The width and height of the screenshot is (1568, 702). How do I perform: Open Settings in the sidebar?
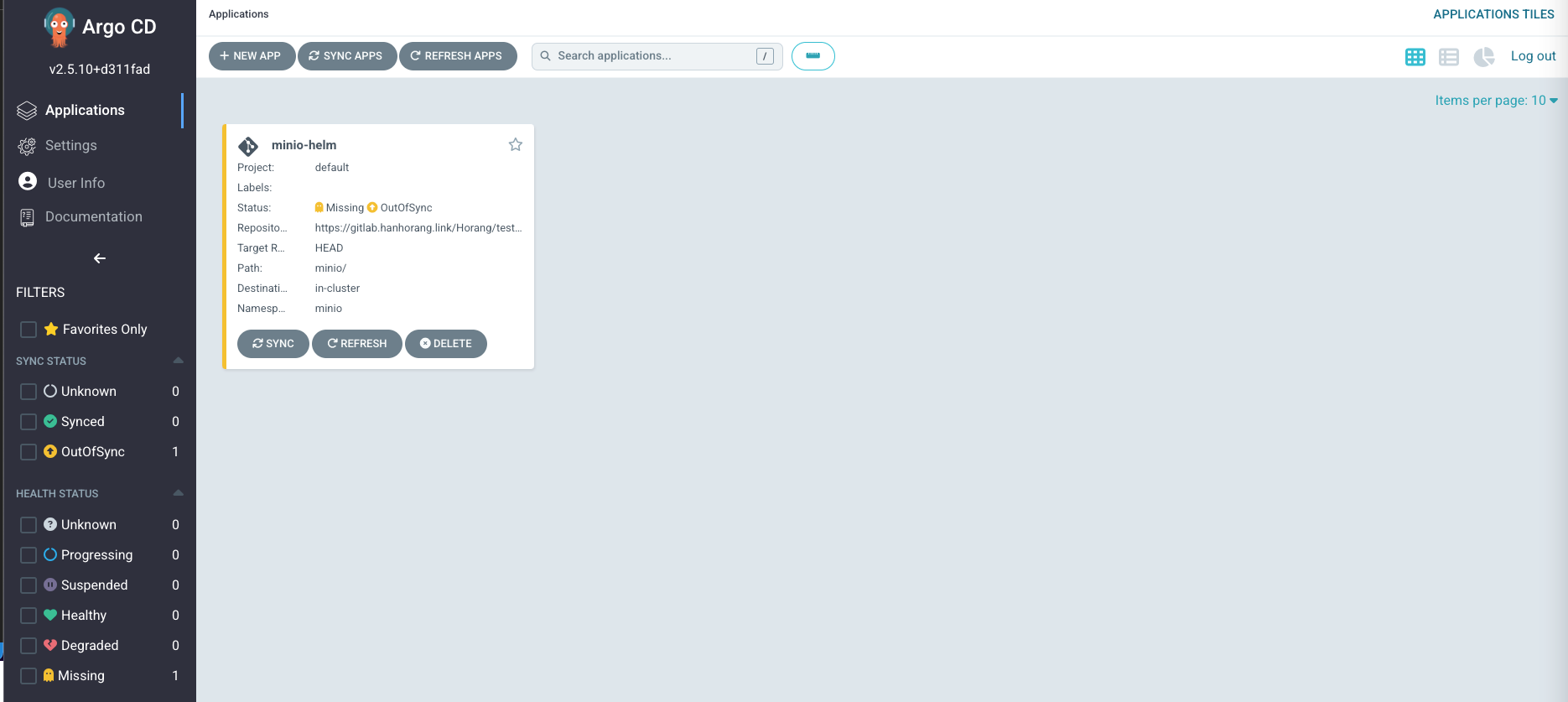click(70, 145)
